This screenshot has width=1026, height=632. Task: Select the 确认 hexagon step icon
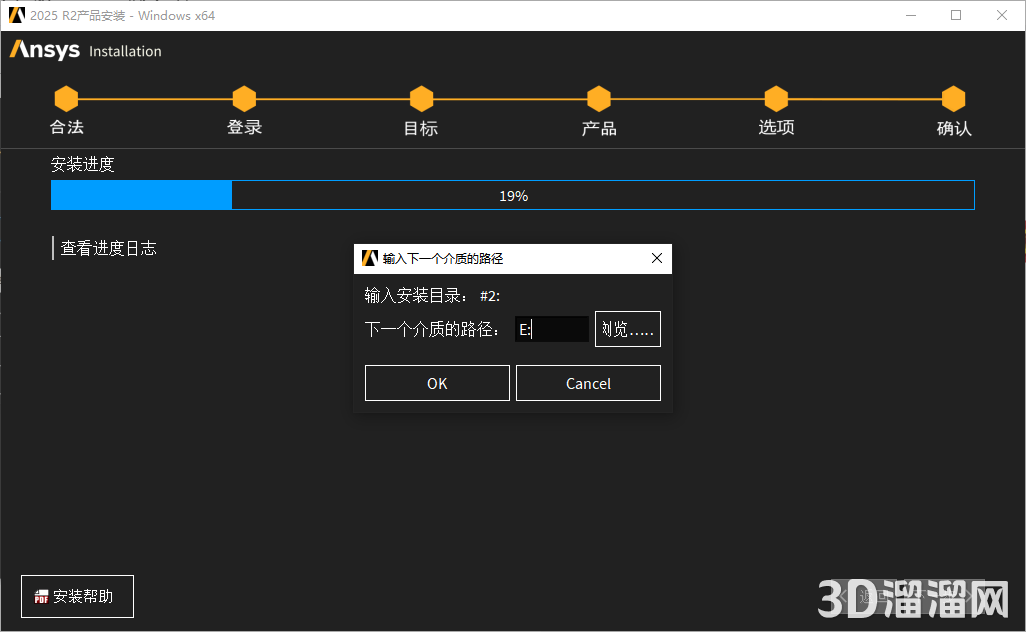coord(953,98)
